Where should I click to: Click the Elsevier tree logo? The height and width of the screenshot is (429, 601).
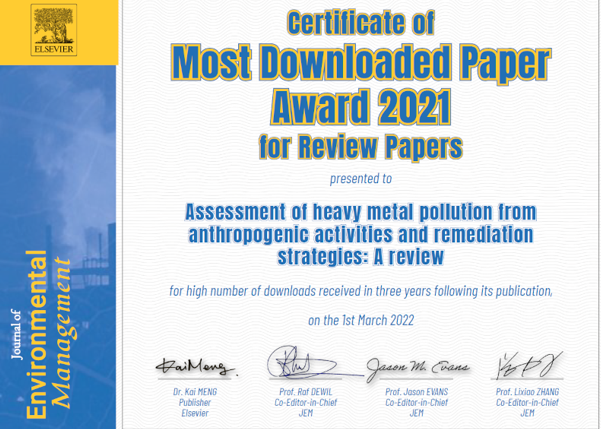pyautogui.click(x=54, y=30)
